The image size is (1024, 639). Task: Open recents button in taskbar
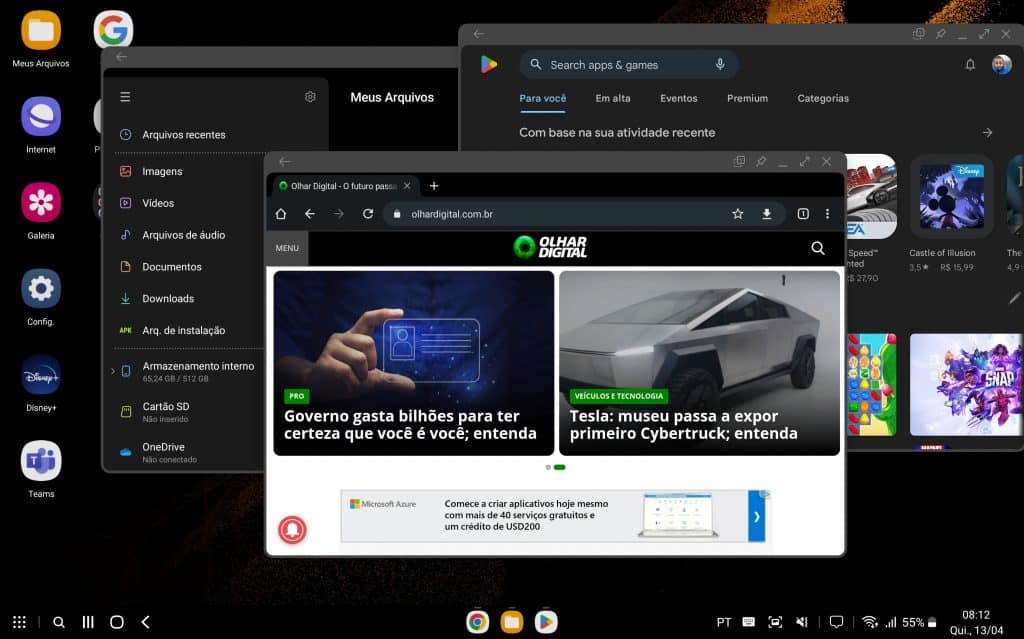tap(88, 622)
